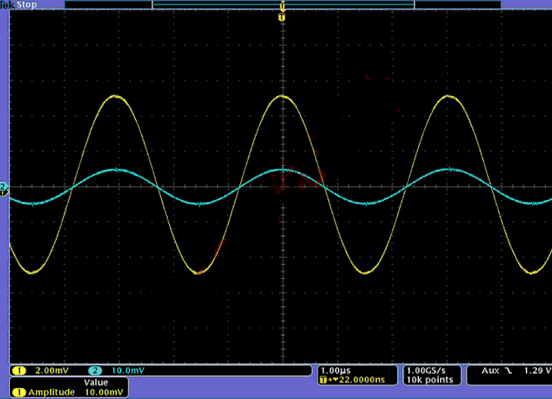
Task: Click the 1.29 V trigger level value
Action: (537, 370)
